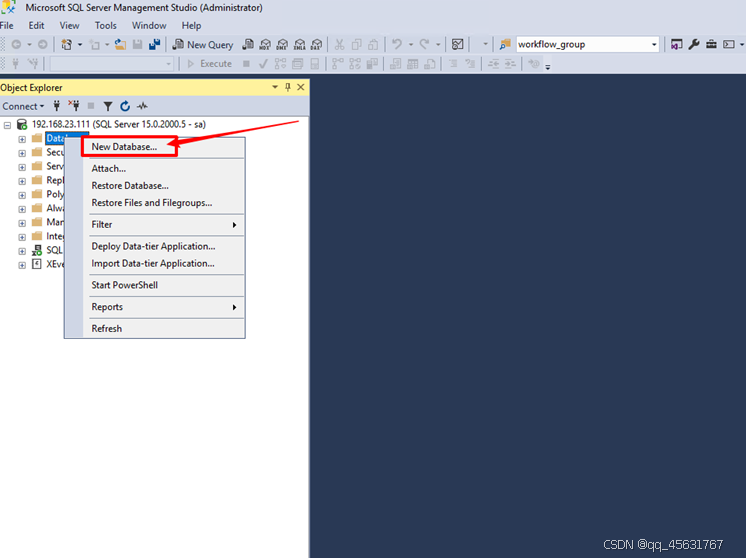Click the SQL Server Agent tree icon
Screen dimensions: 746x558
coord(37,251)
